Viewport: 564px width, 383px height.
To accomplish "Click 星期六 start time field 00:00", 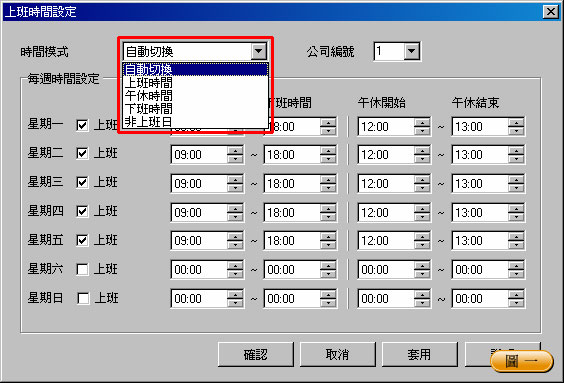I will [x=199, y=270].
